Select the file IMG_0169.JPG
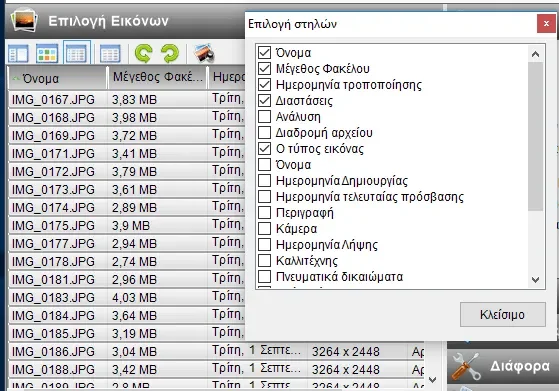This screenshot has width=559, height=391. click(53, 136)
